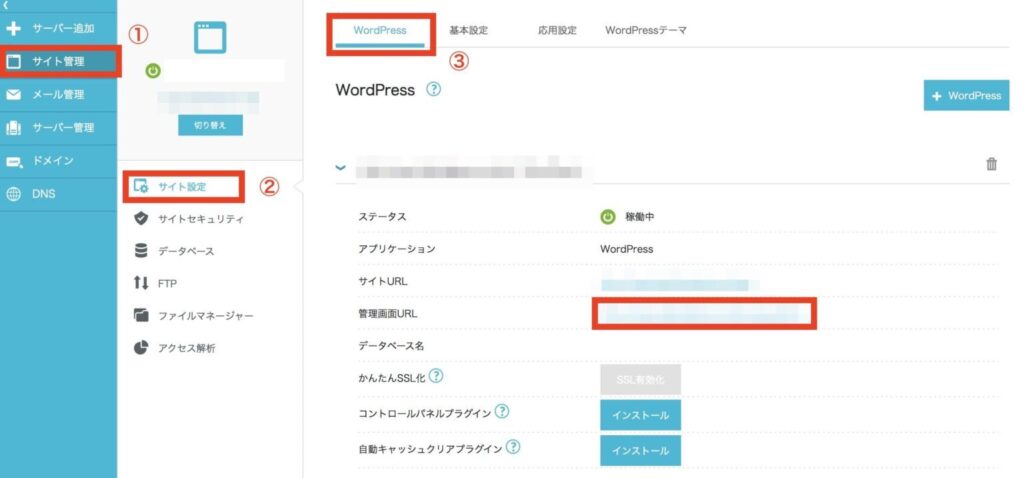Image resolution: width=1024 pixels, height=478 pixels.
Task: Open サイトセキュリティ submenu item
Action: pos(201,219)
